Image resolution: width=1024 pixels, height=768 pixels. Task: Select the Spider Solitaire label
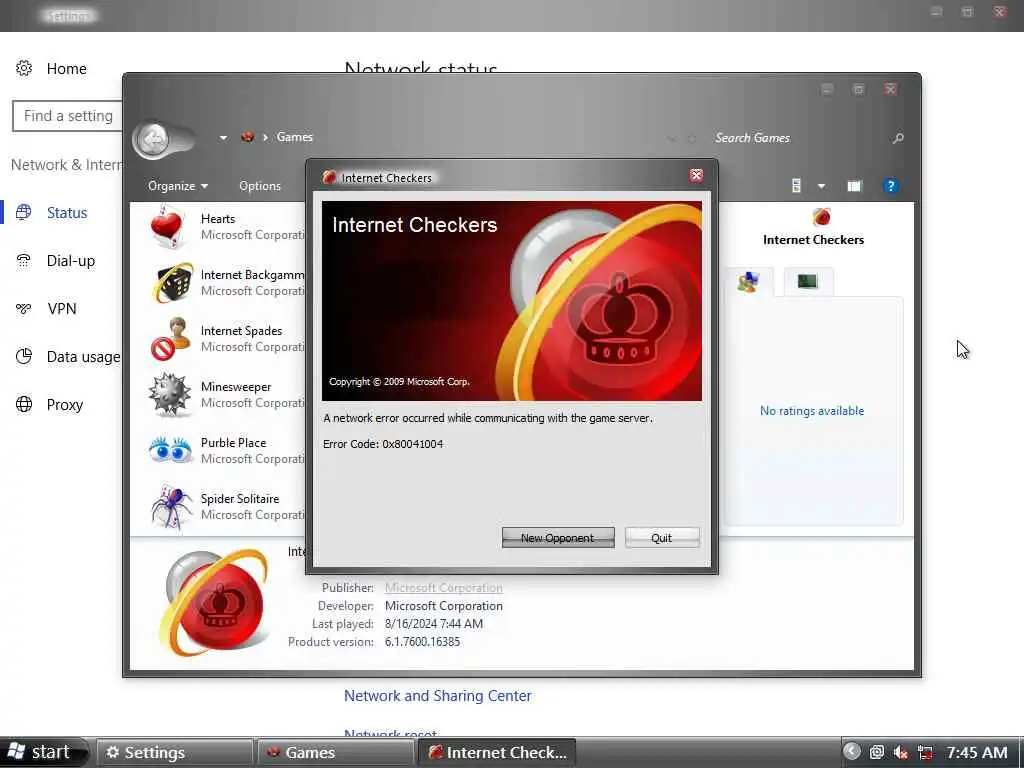(240, 499)
